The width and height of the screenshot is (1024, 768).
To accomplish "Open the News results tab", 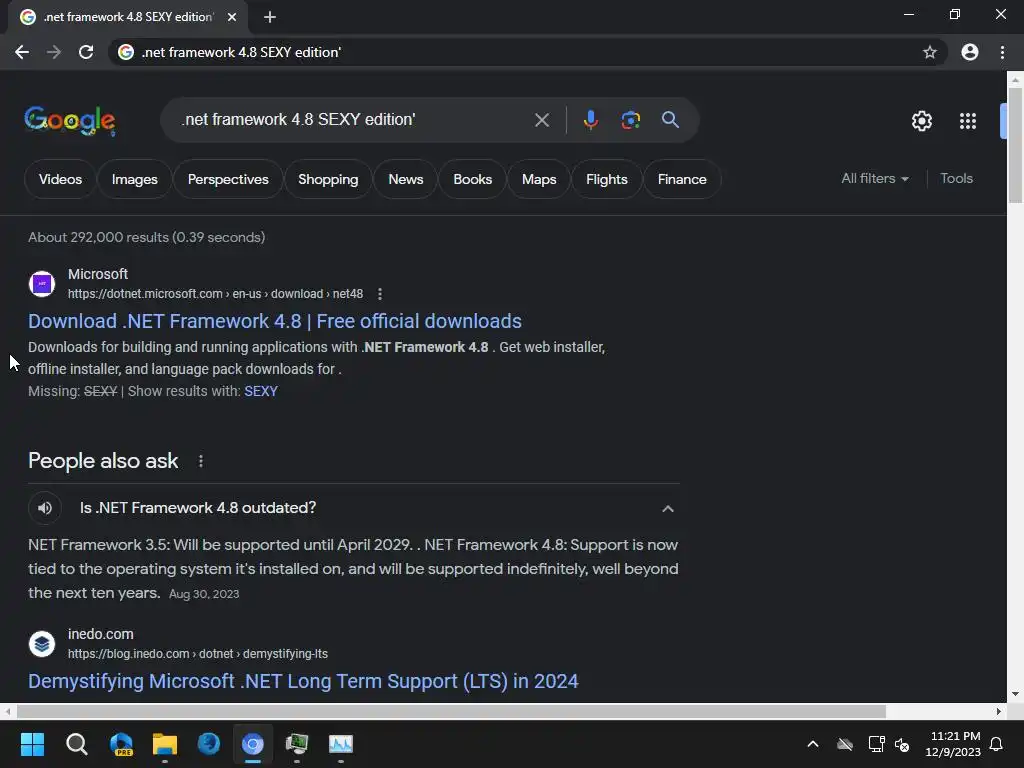I will tap(406, 179).
